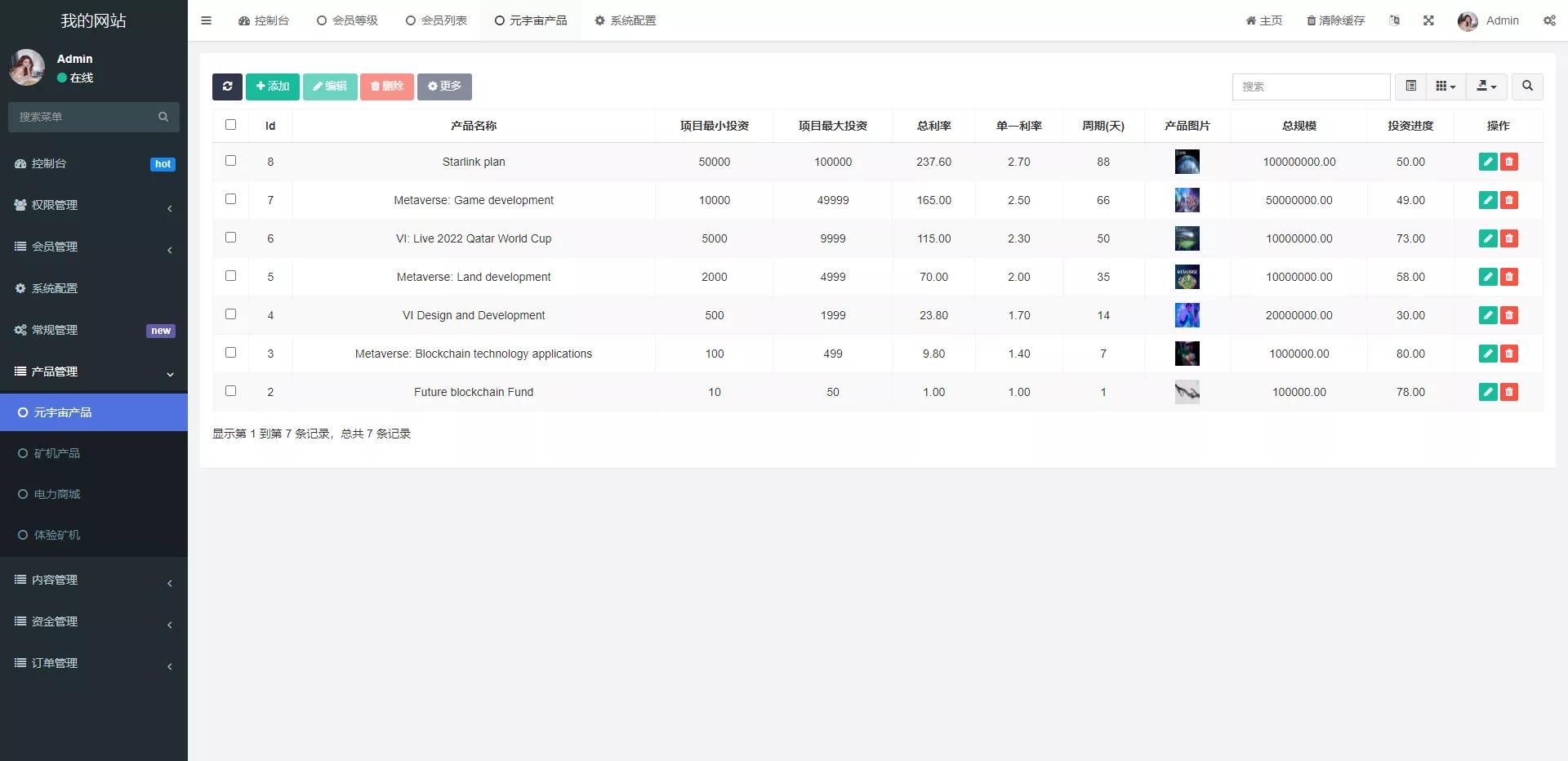Viewport: 1568px width, 761px height.
Task: Select the checkbox for VI Design and Development
Action: [x=230, y=314]
